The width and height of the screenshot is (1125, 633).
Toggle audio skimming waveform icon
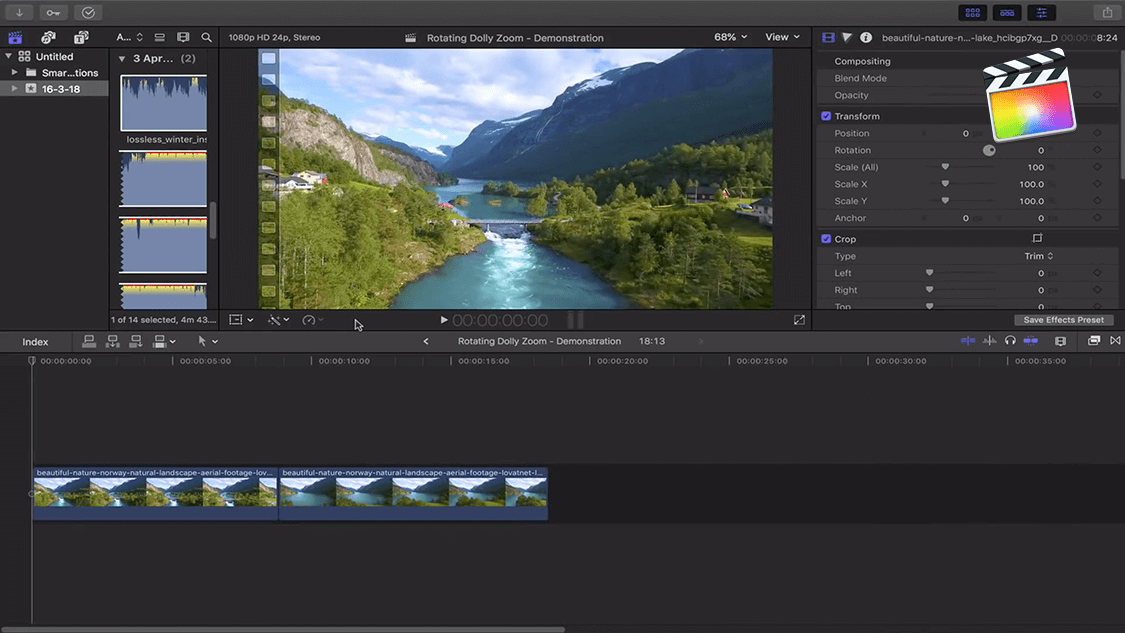click(989, 341)
